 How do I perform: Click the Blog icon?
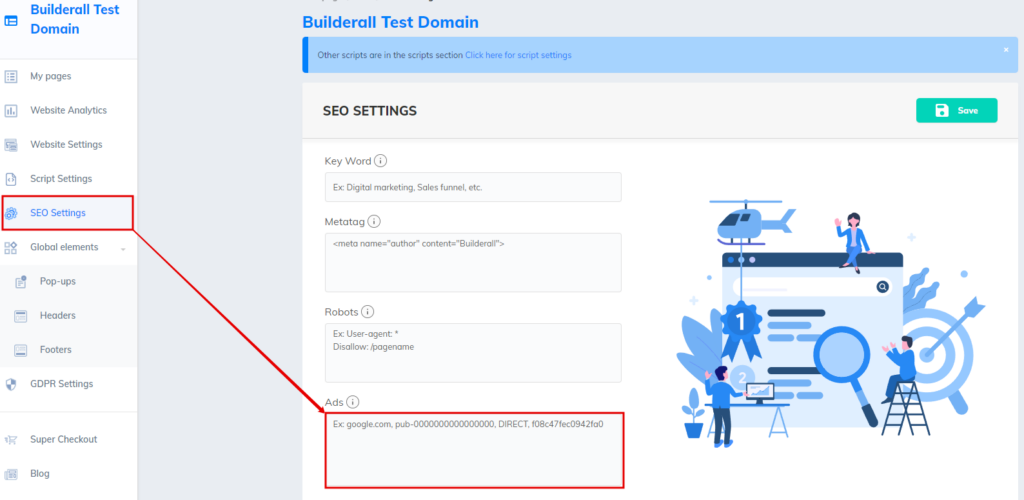tap(11, 474)
